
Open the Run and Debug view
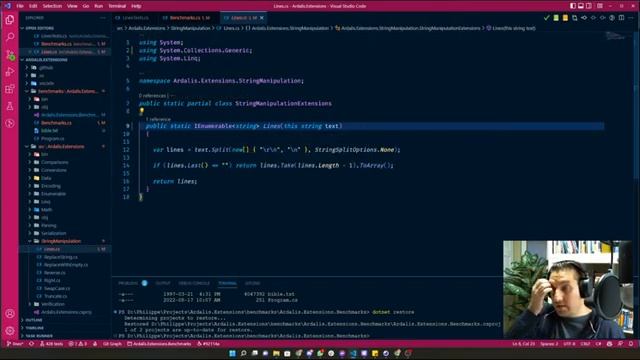[10, 72]
